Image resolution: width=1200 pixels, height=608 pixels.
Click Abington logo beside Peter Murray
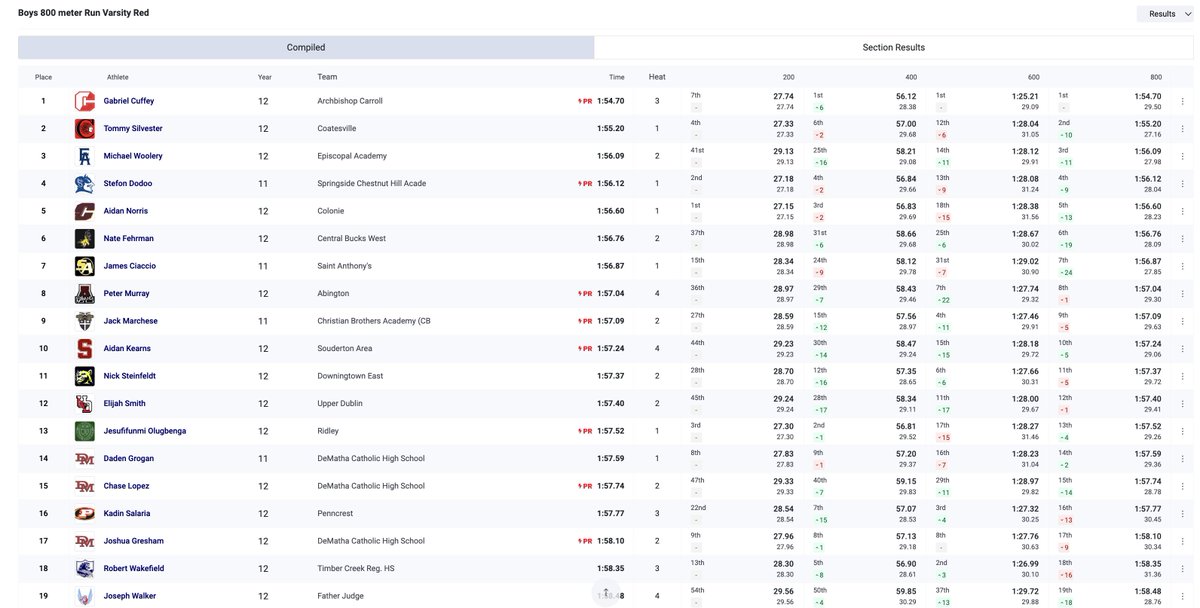84,294
